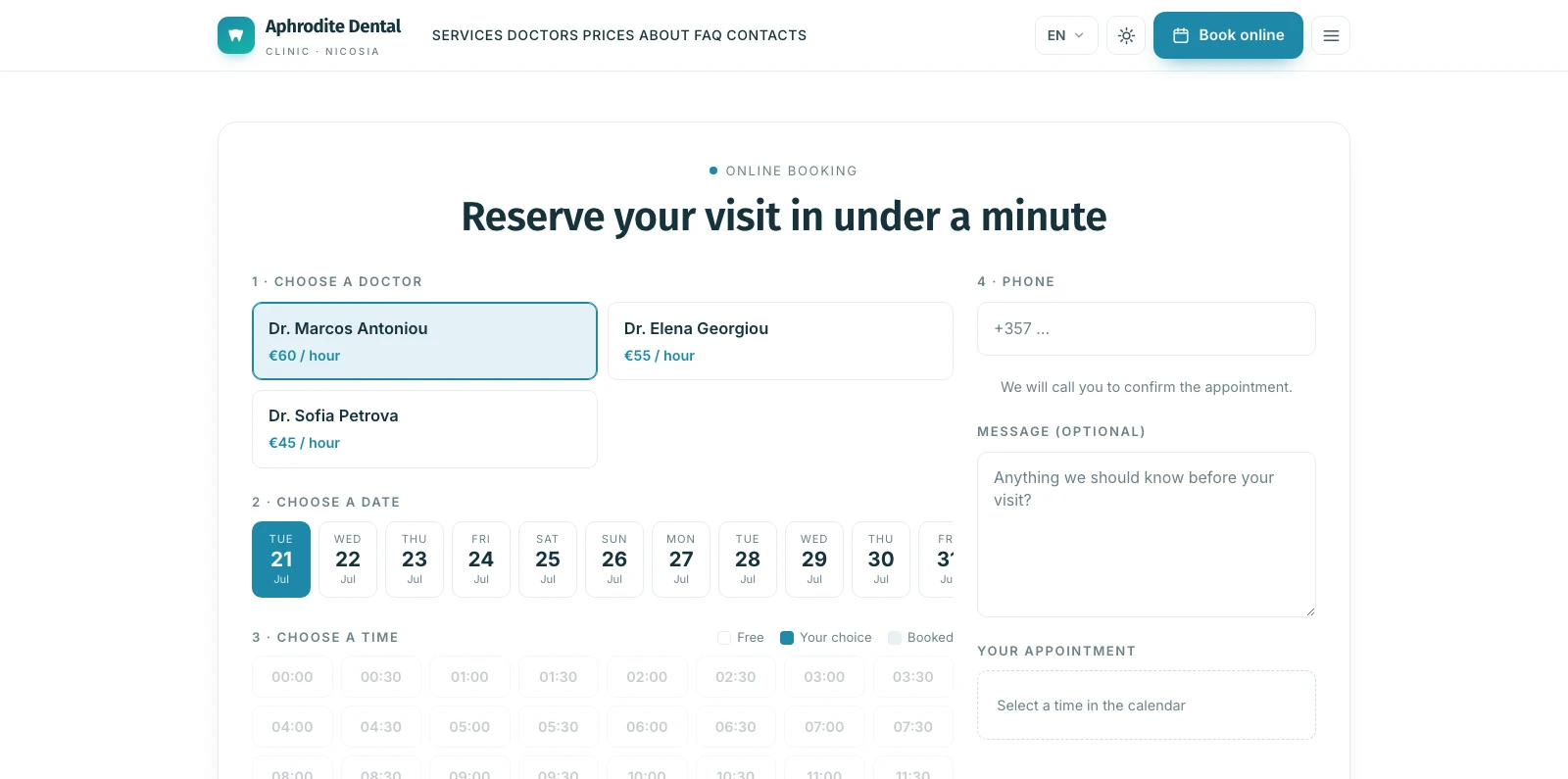Viewport: 1568px width, 779px height.
Task: Choose date Wed 29 Jul
Action: point(814,560)
